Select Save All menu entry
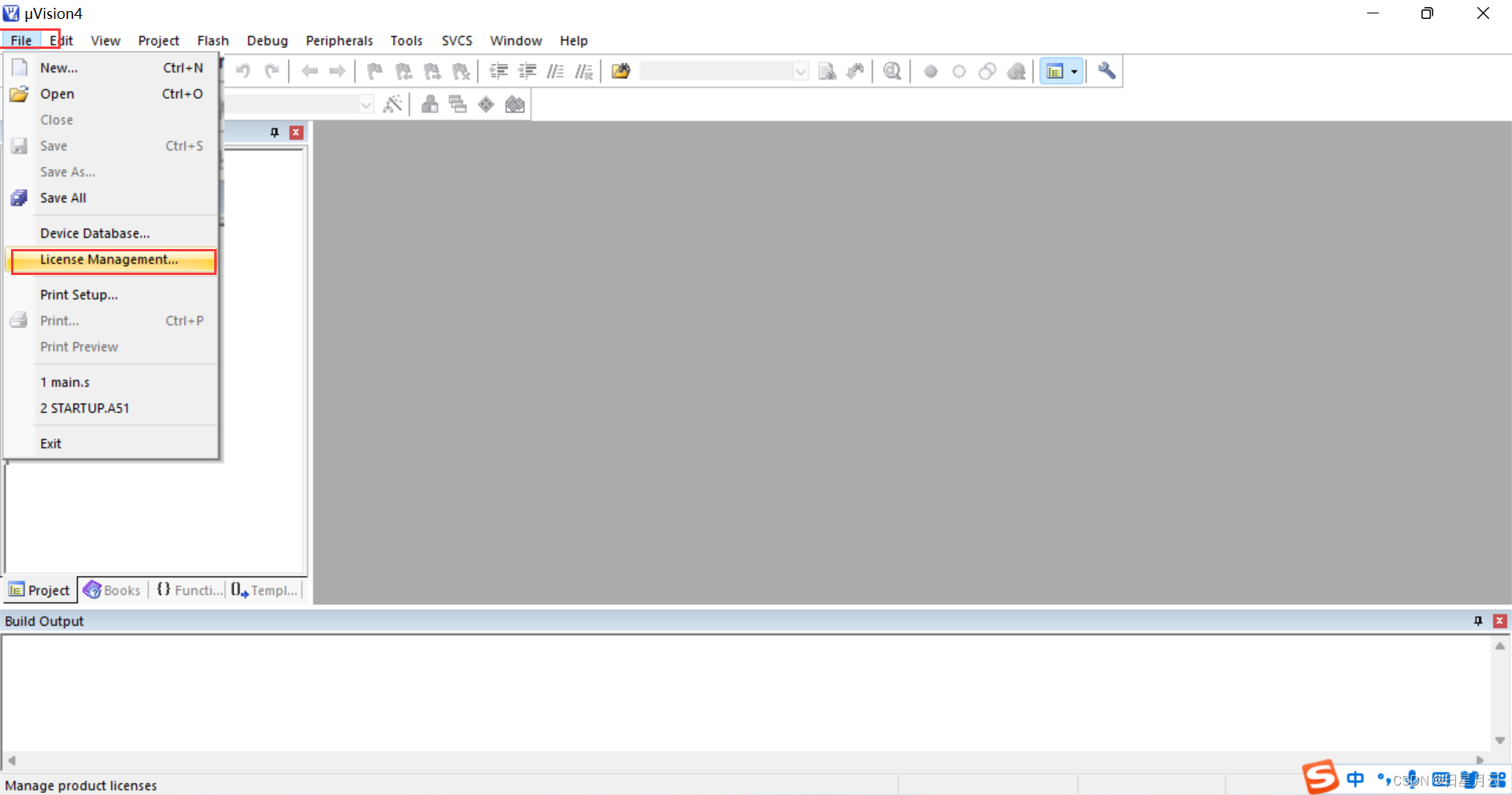This screenshot has width=1512, height=795. (x=111, y=198)
